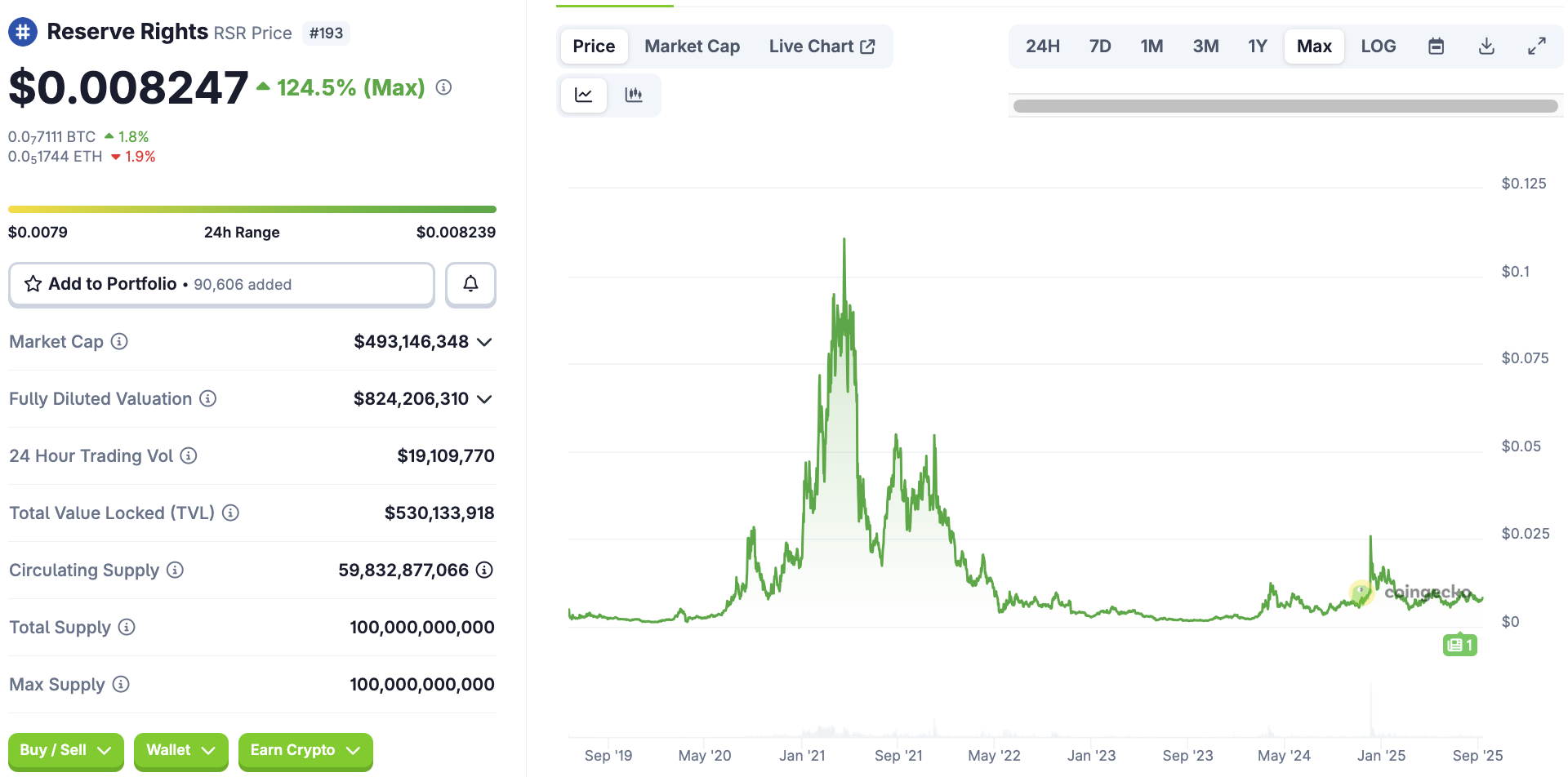This screenshot has height=777, width=1568.
Task: Click the Sep '25 axis label
Action: (1477, 756)
